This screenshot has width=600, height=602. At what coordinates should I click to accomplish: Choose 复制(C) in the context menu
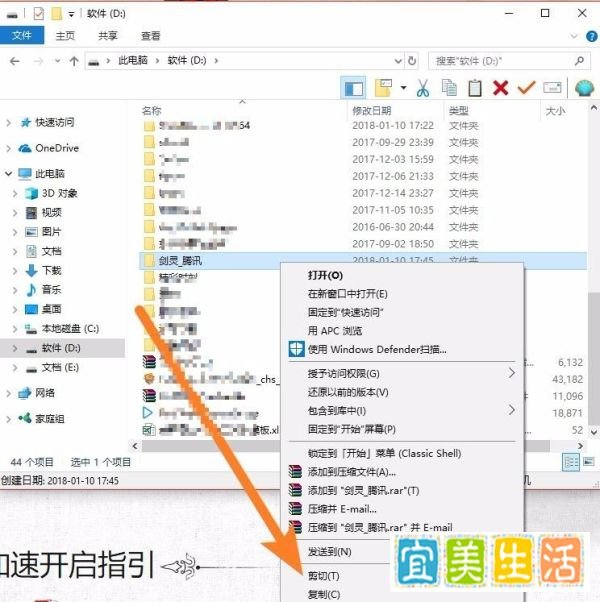coord(324,594)
